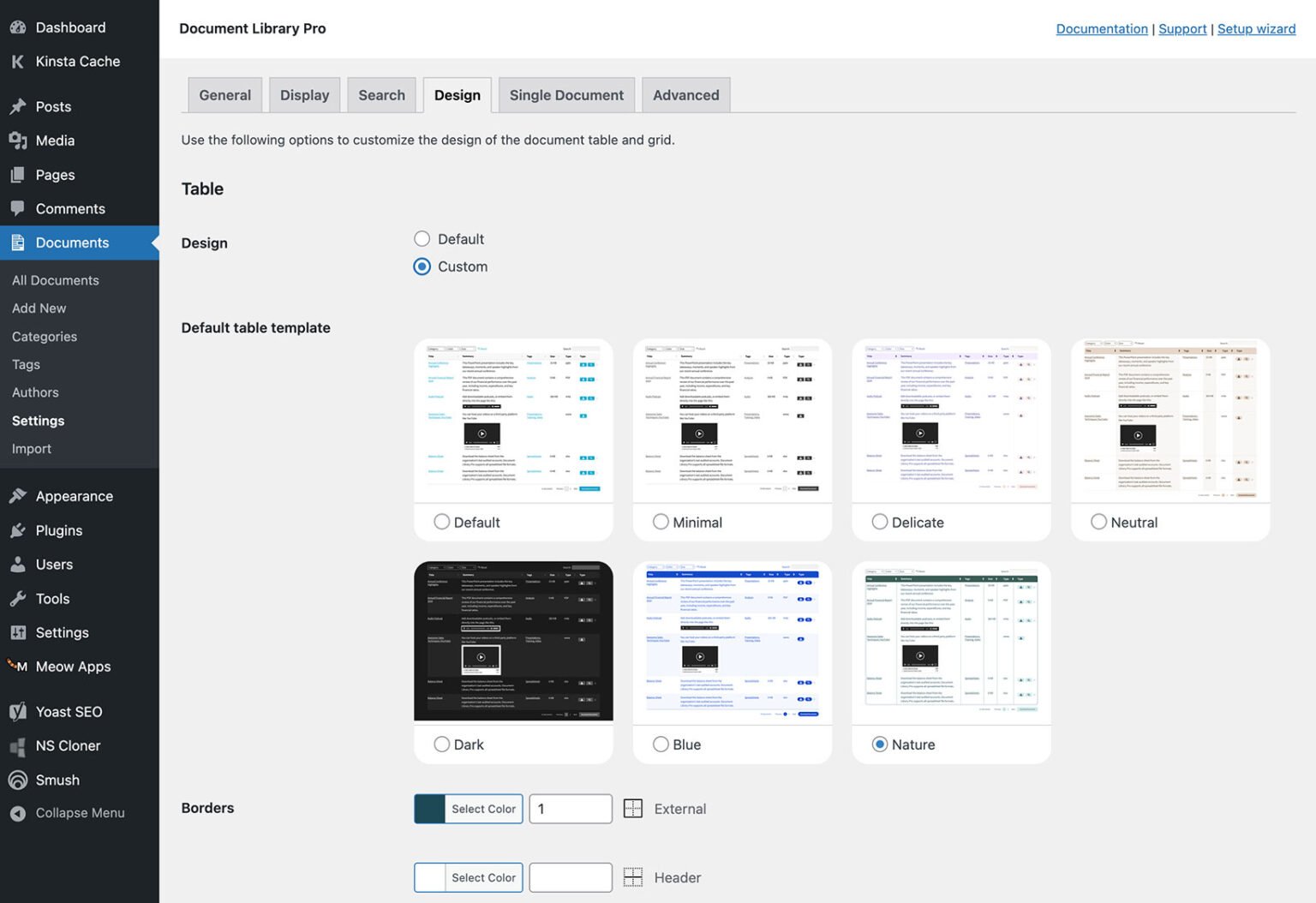This screenshot has width=1316, height=903.
Task: Click the Header border style icon
Action: pos(633,876)
